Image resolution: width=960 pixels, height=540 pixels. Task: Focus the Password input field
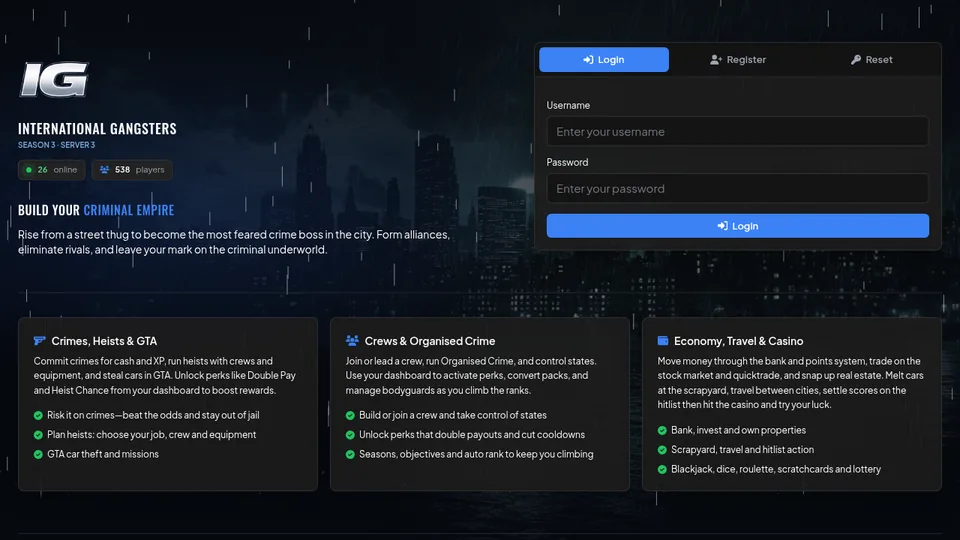point(737,189)
